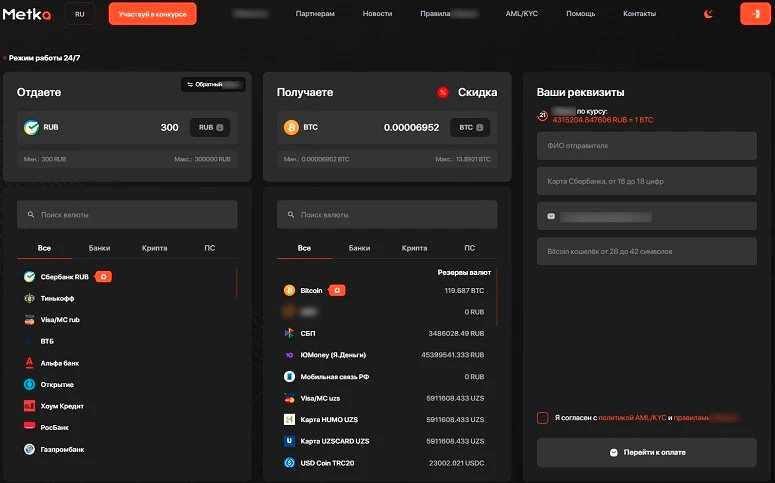The height and width of the screenshot is (483, 775).
Task: Pick Карта HUMO UZS option
Action: (x=334, y=419)
